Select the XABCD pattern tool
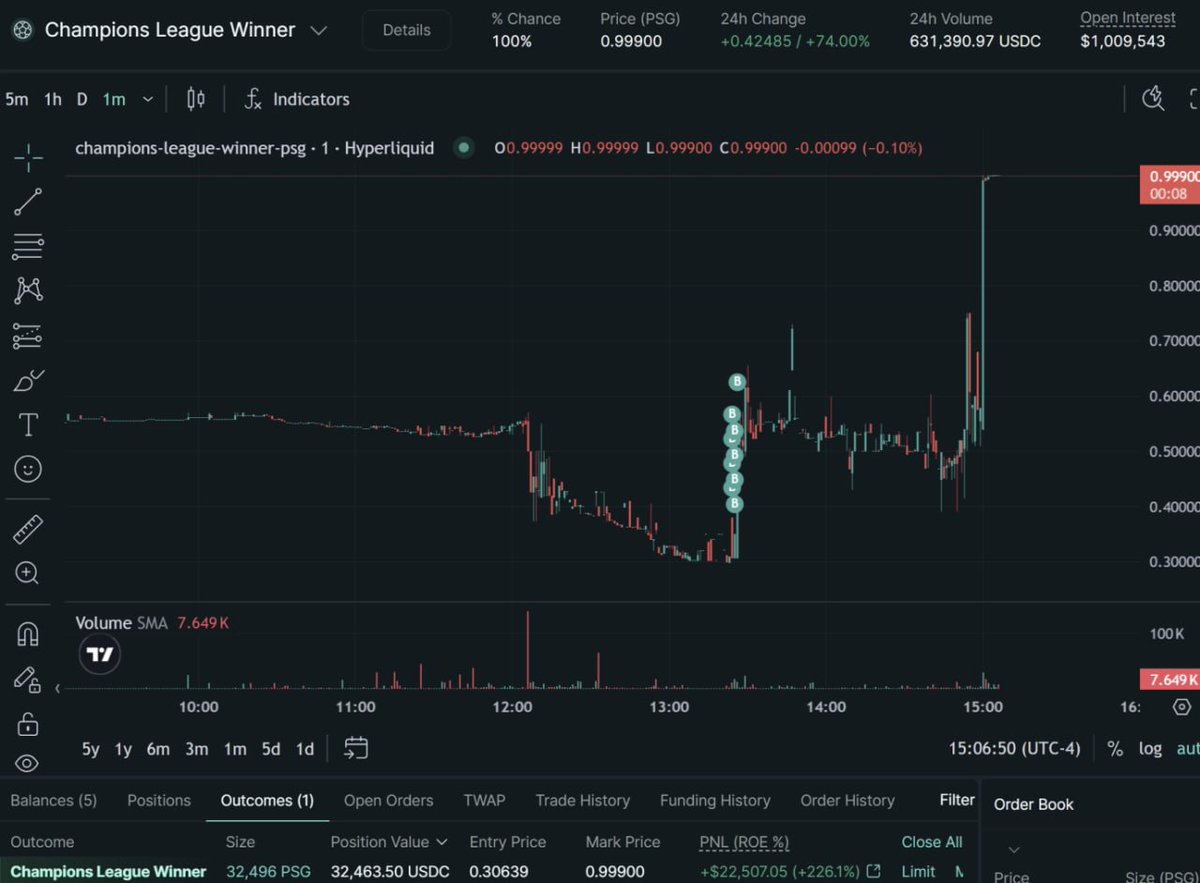The image size is (1200, 883). click(28, 291)
